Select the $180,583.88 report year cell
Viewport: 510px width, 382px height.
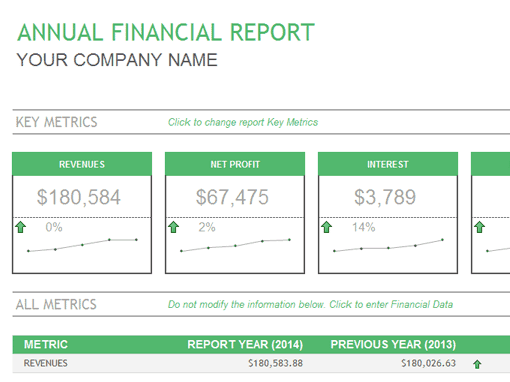point(275,363)
